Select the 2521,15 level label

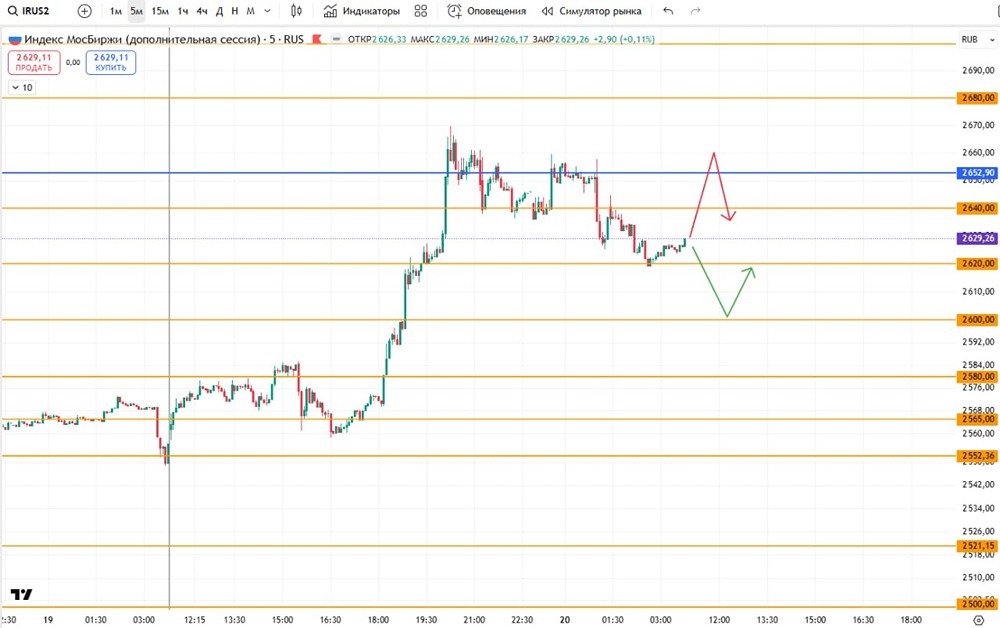[978, 546]
